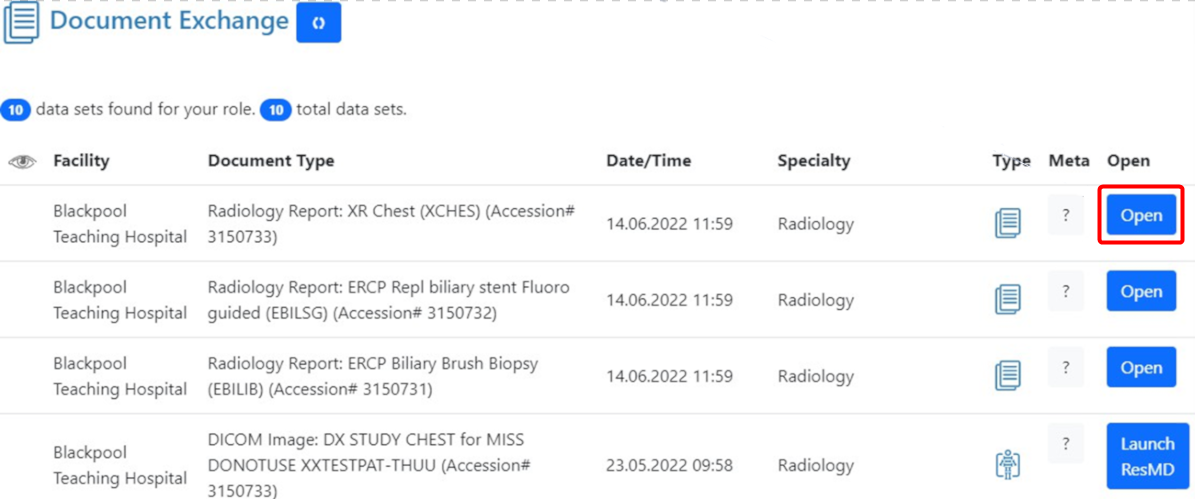This screenshot has width=1195, height=499.
Task: Click the Document Exchange pages icon
Action: (x=21, y=23)
